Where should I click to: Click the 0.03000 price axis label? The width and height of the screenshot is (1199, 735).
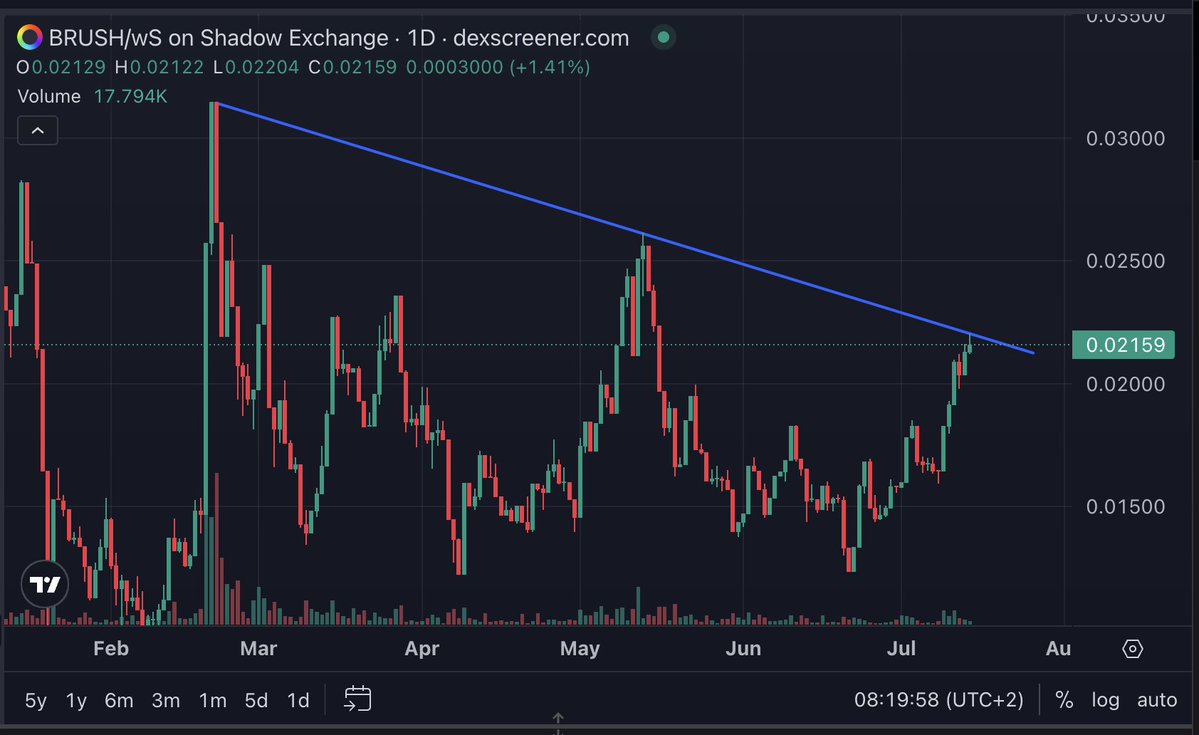(x=1126, y=138)
